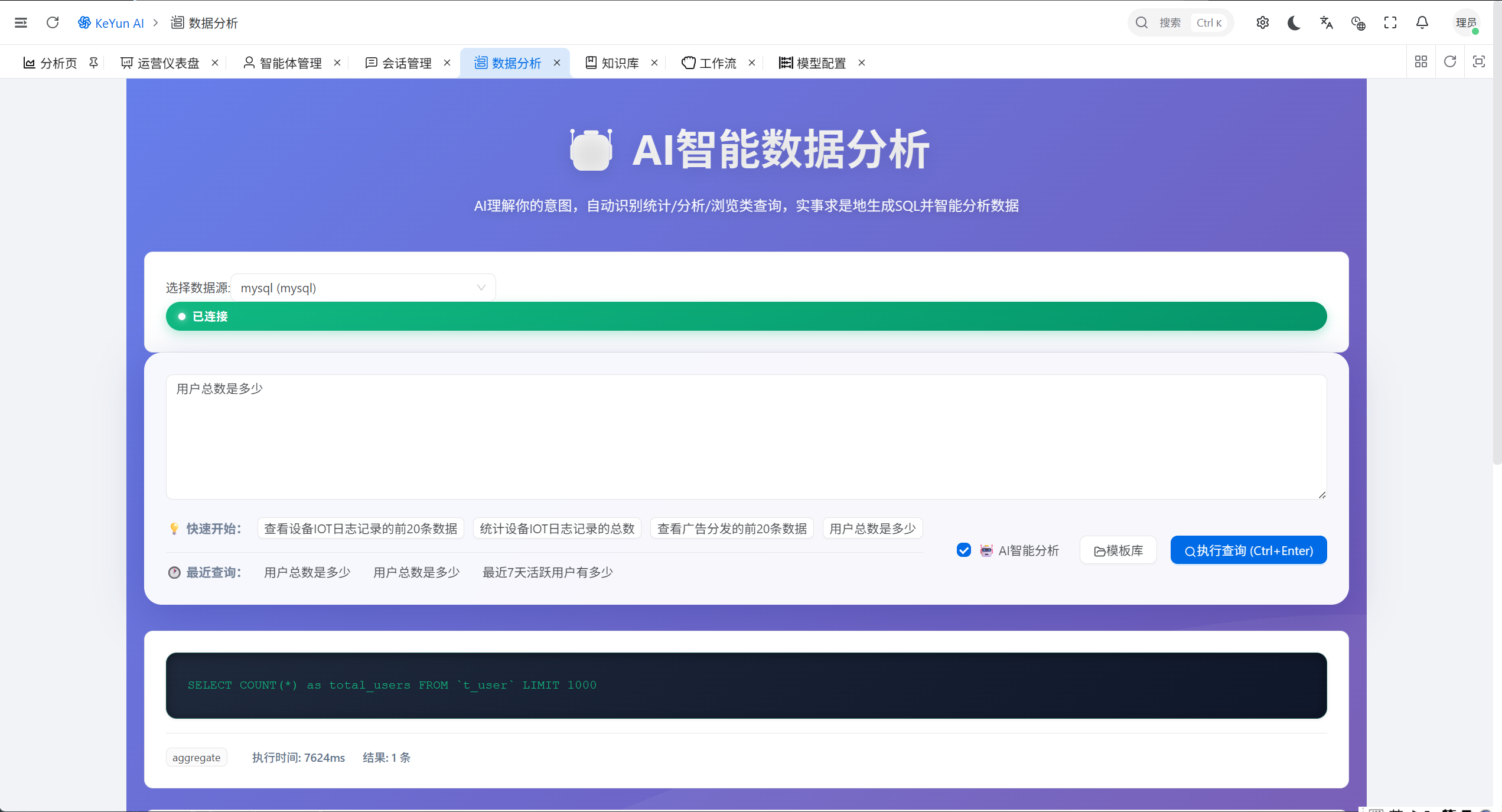Switch to the 知识库 tab
Image resolution: width=1502 pixels, height=812 pixels.
tap(612, 63)
